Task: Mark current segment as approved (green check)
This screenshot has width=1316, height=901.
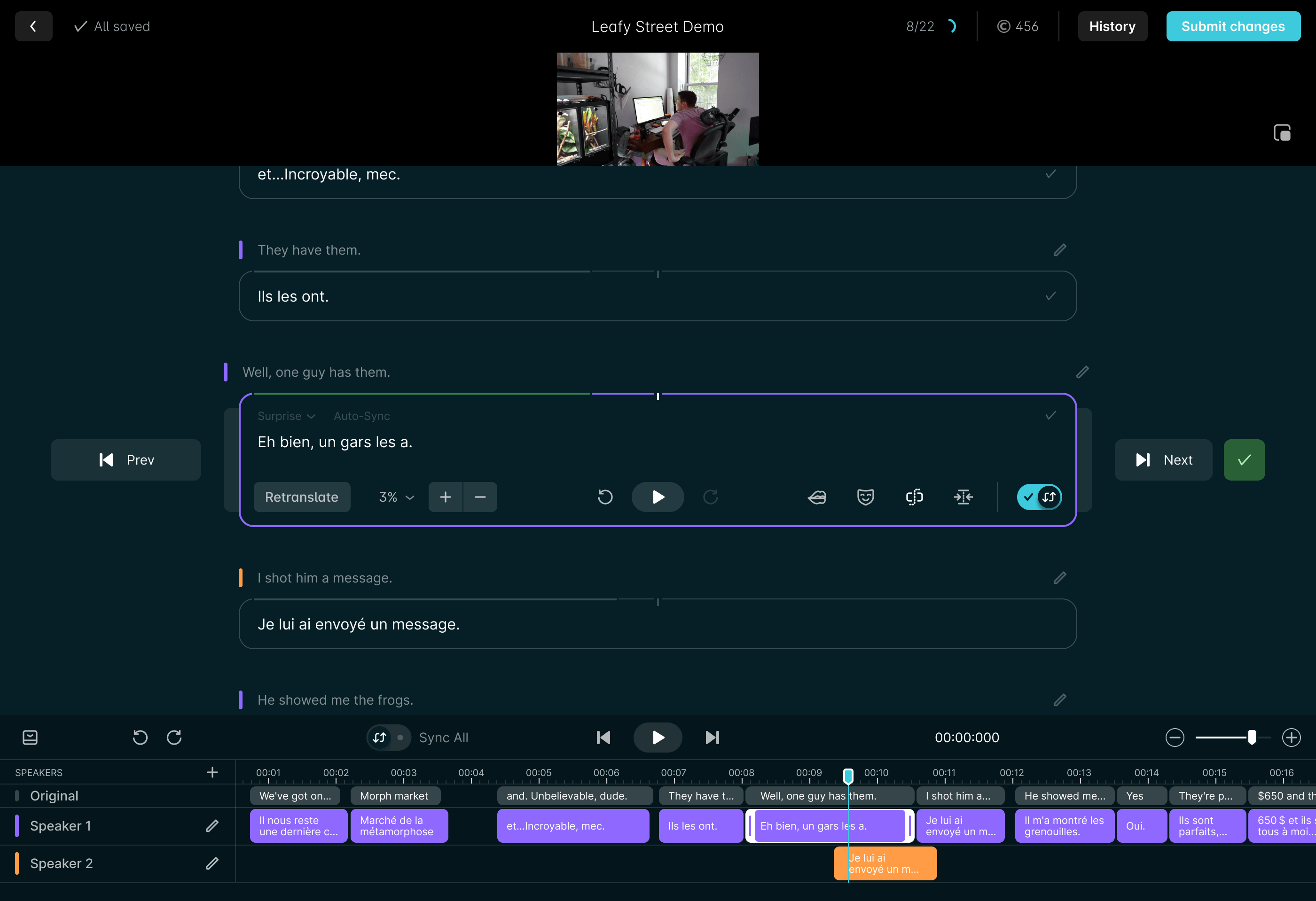Action: [1244, 459]
